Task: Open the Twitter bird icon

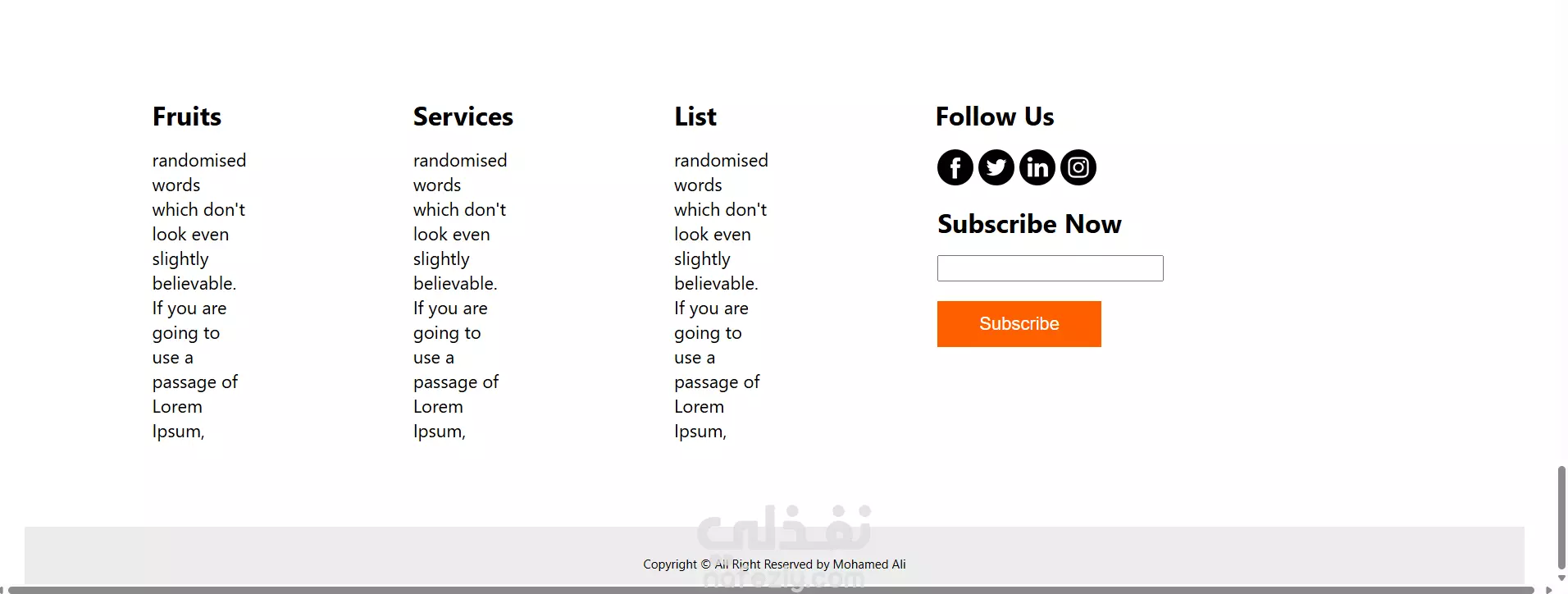Action: coord(996,167)
